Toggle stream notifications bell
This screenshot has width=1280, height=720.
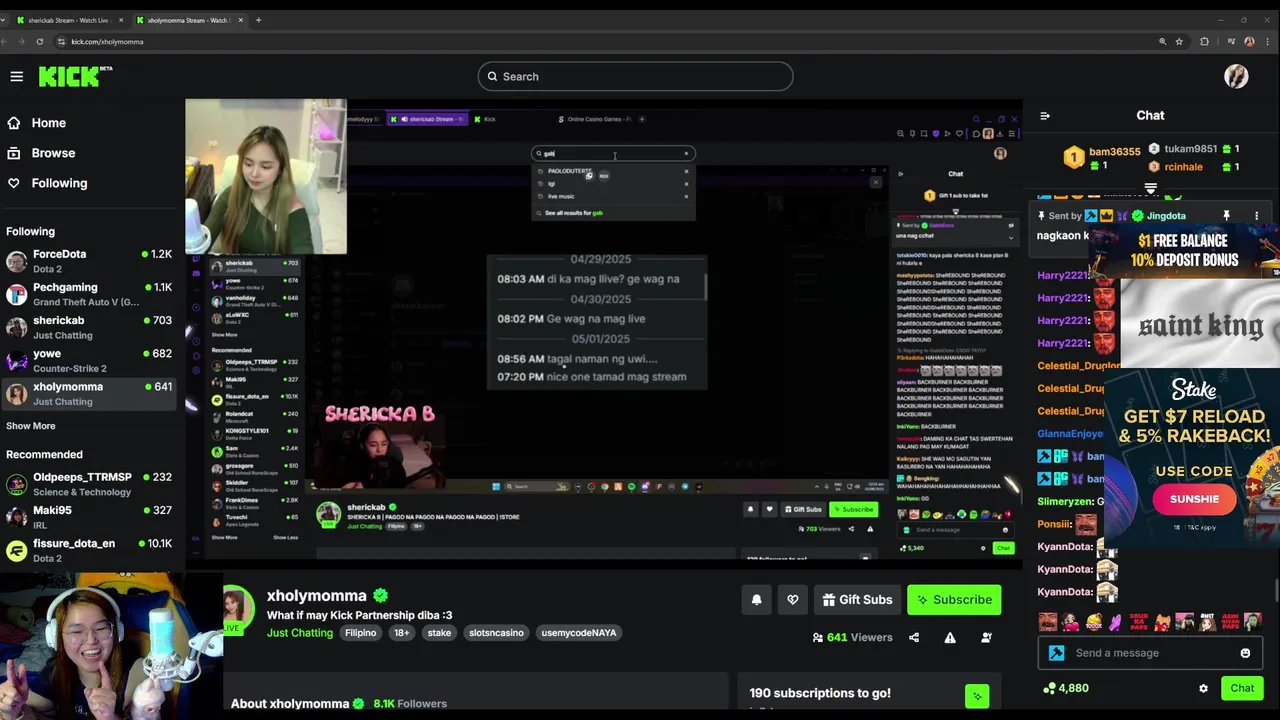pos(756,600)
